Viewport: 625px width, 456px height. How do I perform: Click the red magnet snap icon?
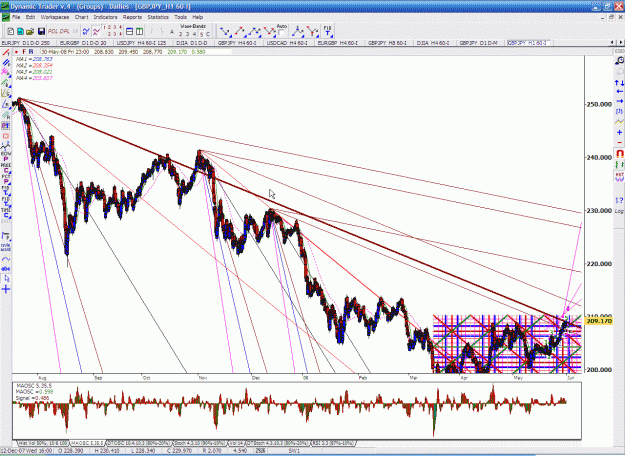tap(619, 153)
